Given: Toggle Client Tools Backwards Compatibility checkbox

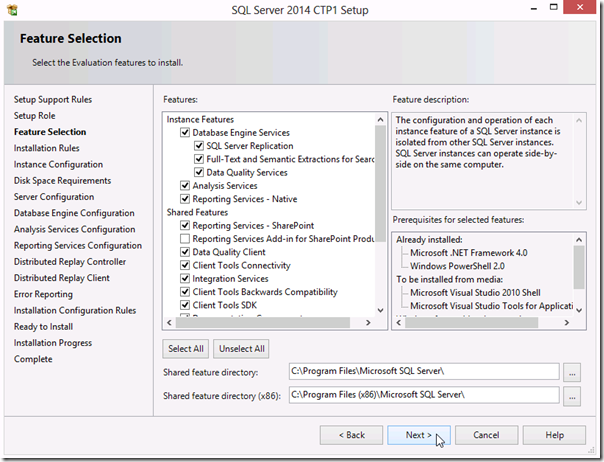Looking at the screenshot, I should pos(185,292).
